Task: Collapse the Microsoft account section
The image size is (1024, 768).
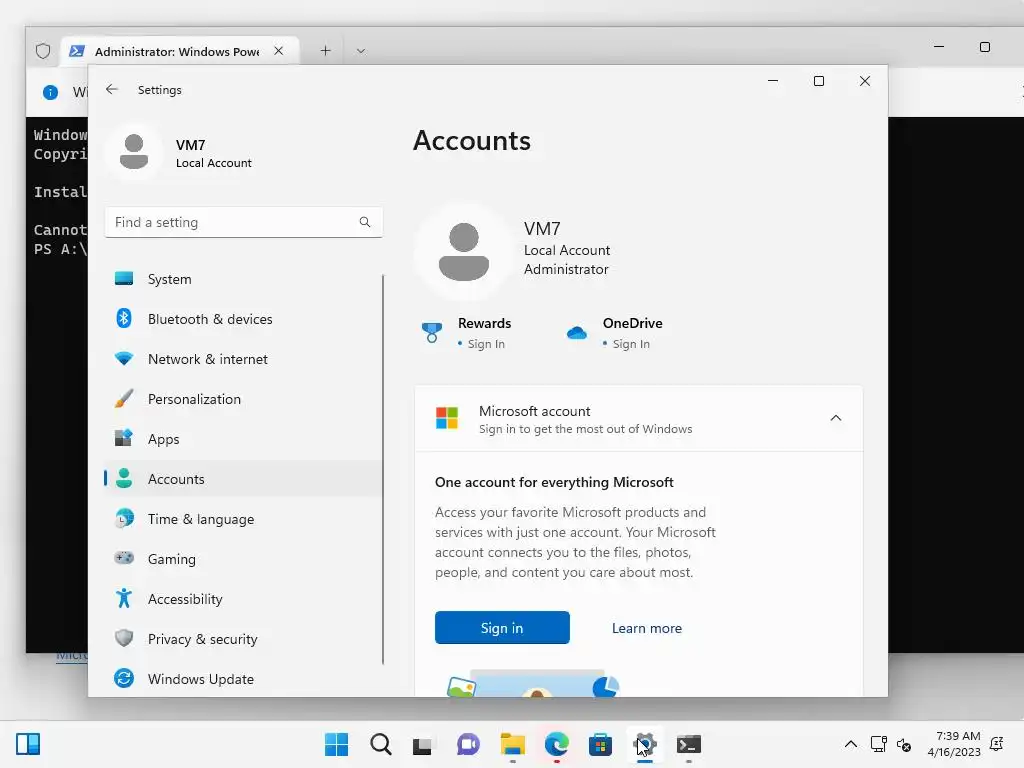Action: (835, 418)
